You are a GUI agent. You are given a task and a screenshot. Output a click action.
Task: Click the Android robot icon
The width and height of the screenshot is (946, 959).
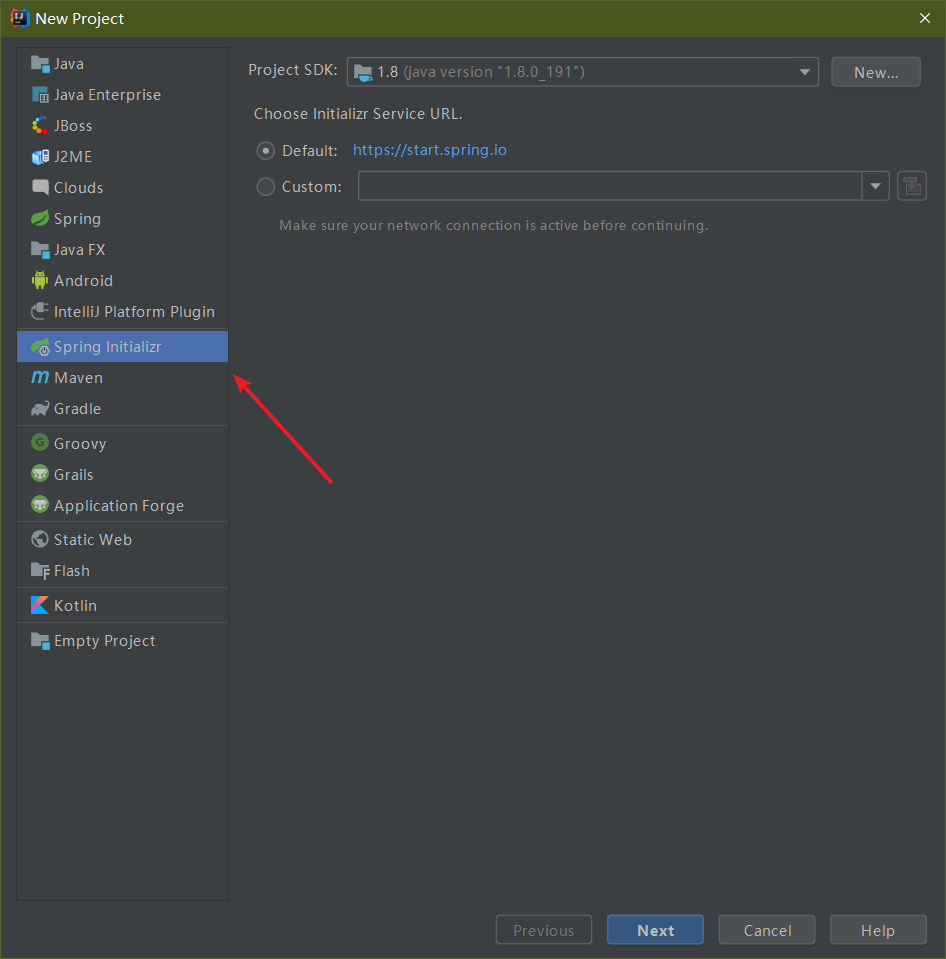tap(40, 280)
